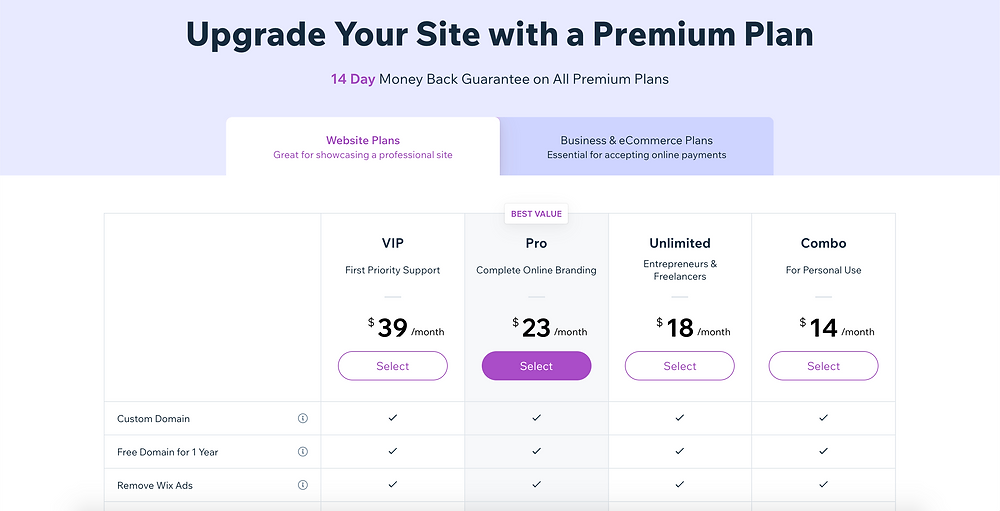Click the Free Domain for 1 Year label
This screenshot has height=511, width=1000.
168,452
